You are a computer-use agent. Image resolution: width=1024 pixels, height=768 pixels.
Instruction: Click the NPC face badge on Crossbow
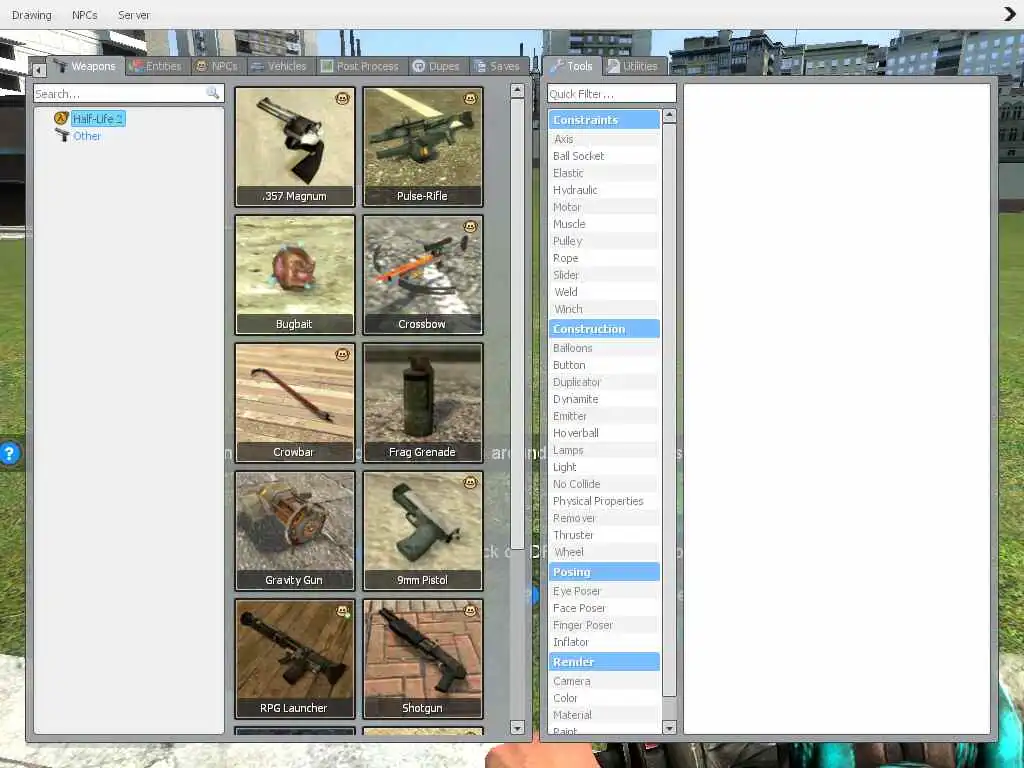(470, 227)
